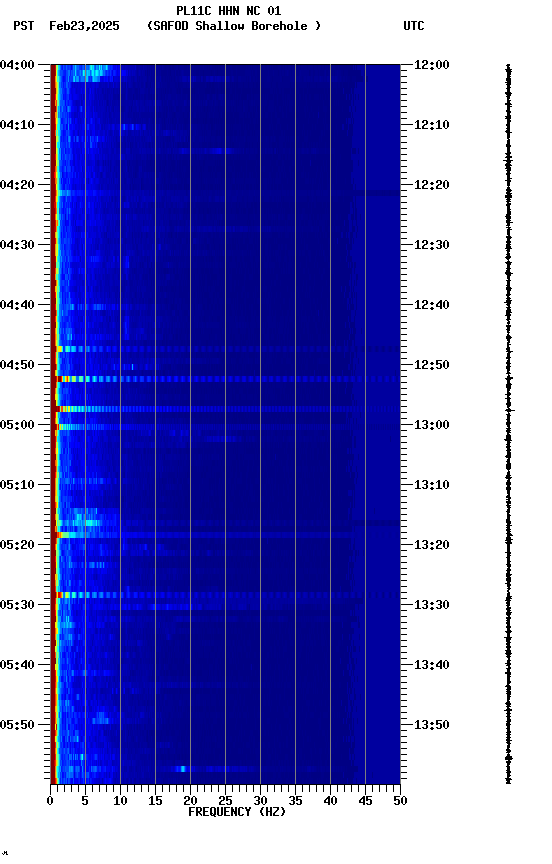Click the 12:20 UTC time label
The height and width of the screenshot is (864, 552).
432,185
